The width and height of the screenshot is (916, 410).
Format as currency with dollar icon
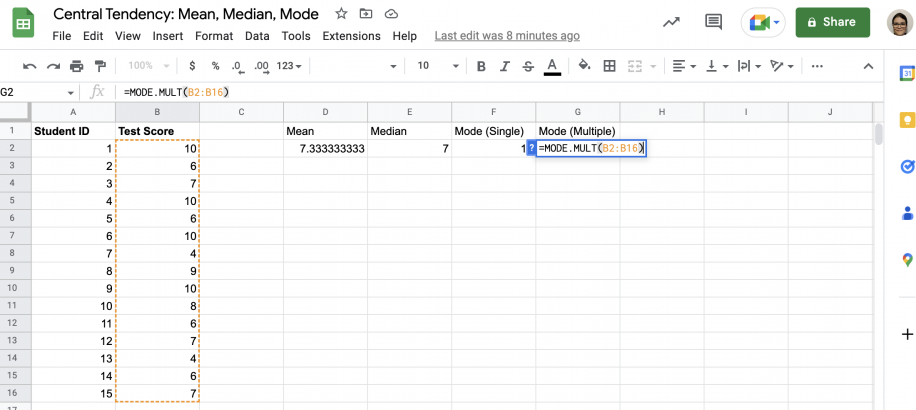coord(192,66)
